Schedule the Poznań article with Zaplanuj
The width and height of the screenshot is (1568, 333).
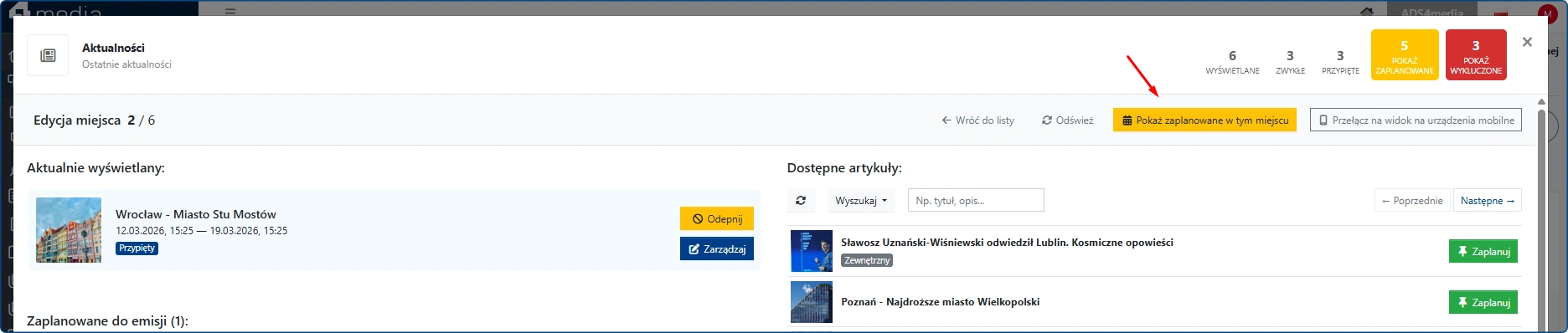pos(1483,303)
